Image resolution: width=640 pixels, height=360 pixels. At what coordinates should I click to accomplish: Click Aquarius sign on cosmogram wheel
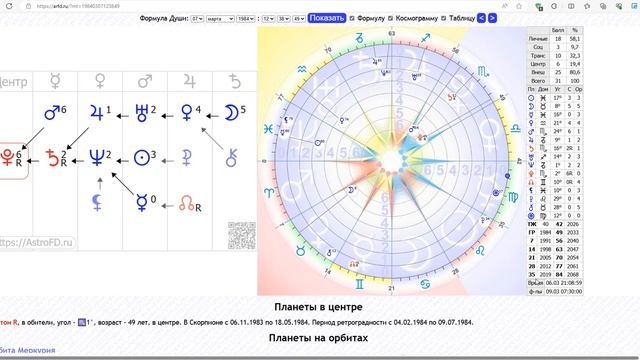tap(302, 69)
